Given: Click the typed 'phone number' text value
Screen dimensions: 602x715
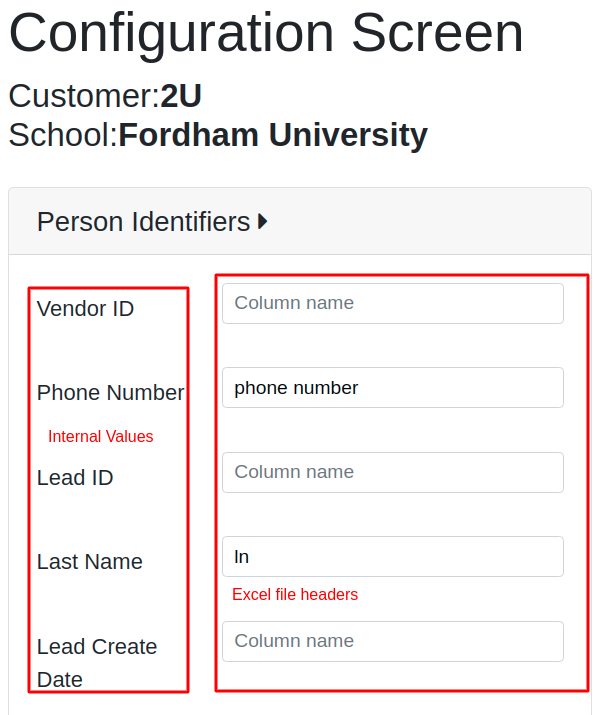Looking at the screenshot, I should point(296,388).
